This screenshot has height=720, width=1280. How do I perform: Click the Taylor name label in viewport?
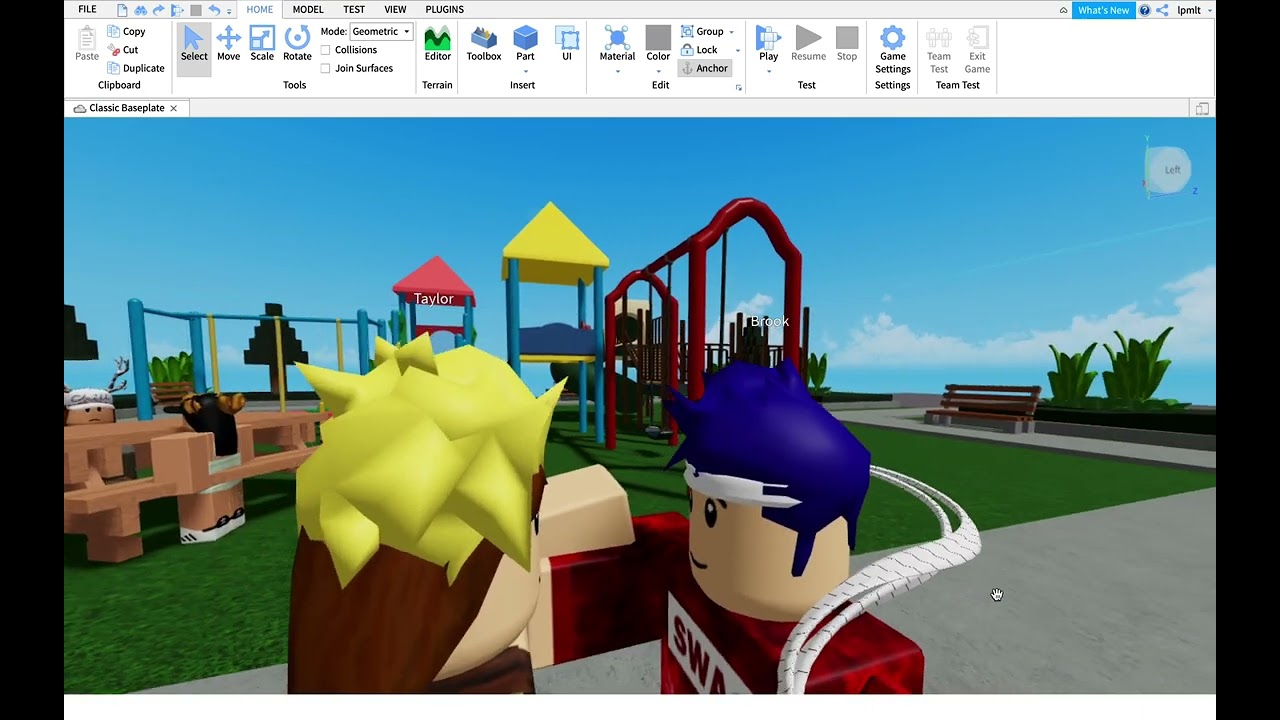pyautogui.click(x=434, y=299)
